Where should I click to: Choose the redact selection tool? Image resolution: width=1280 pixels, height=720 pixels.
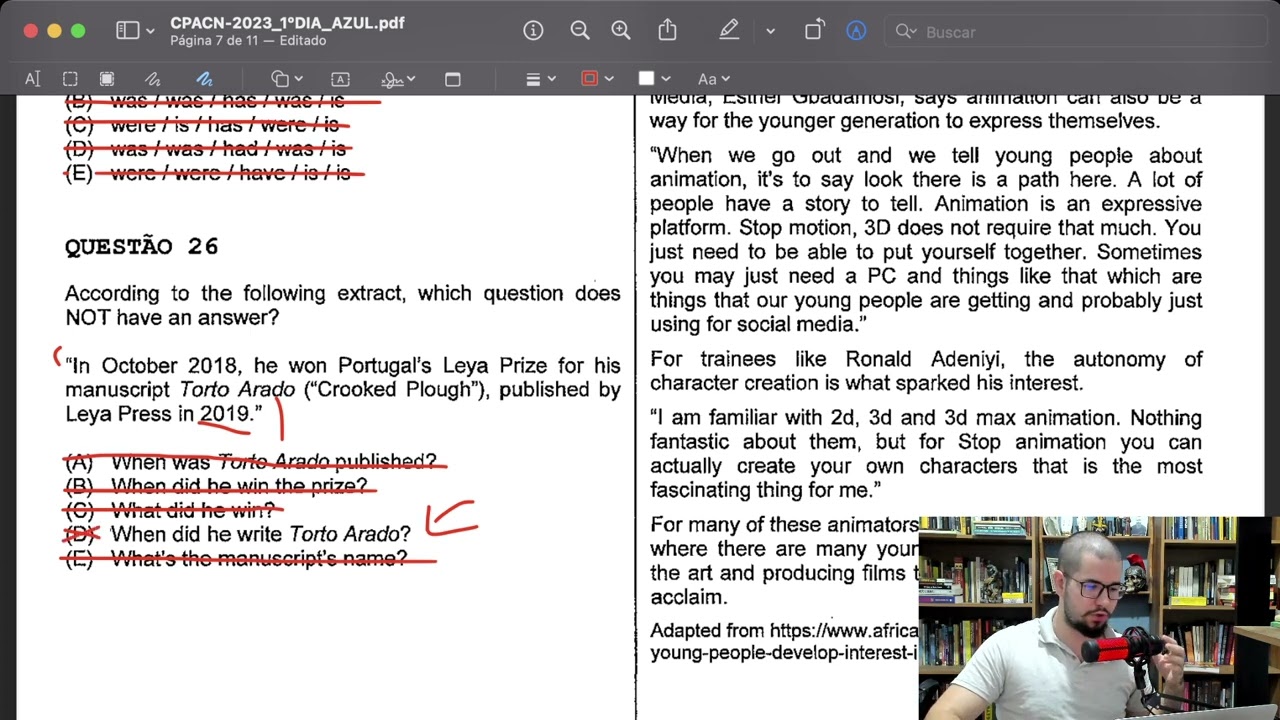coord(107,79)
